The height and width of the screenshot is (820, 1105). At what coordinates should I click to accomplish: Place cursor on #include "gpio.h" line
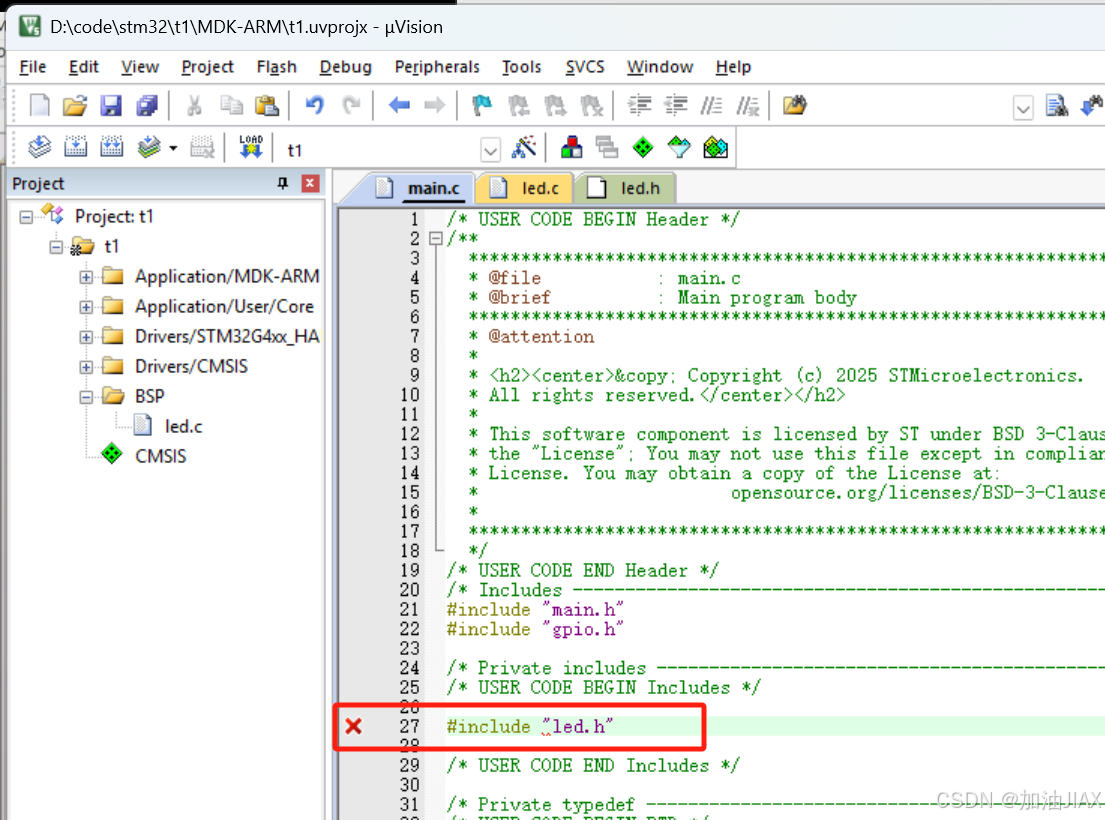[x=535, y=629]
